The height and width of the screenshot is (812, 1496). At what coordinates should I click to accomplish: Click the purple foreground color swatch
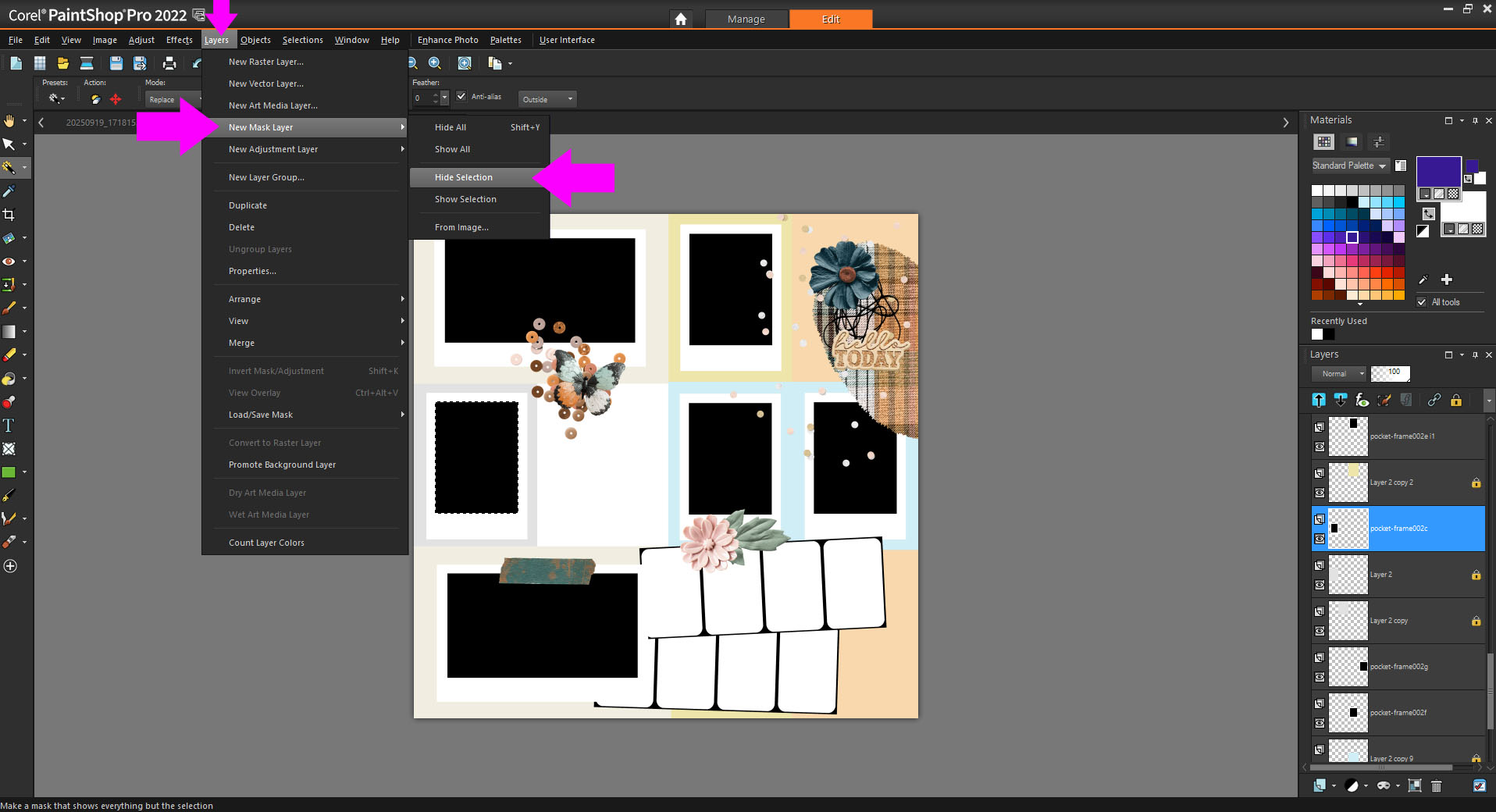1437,170
